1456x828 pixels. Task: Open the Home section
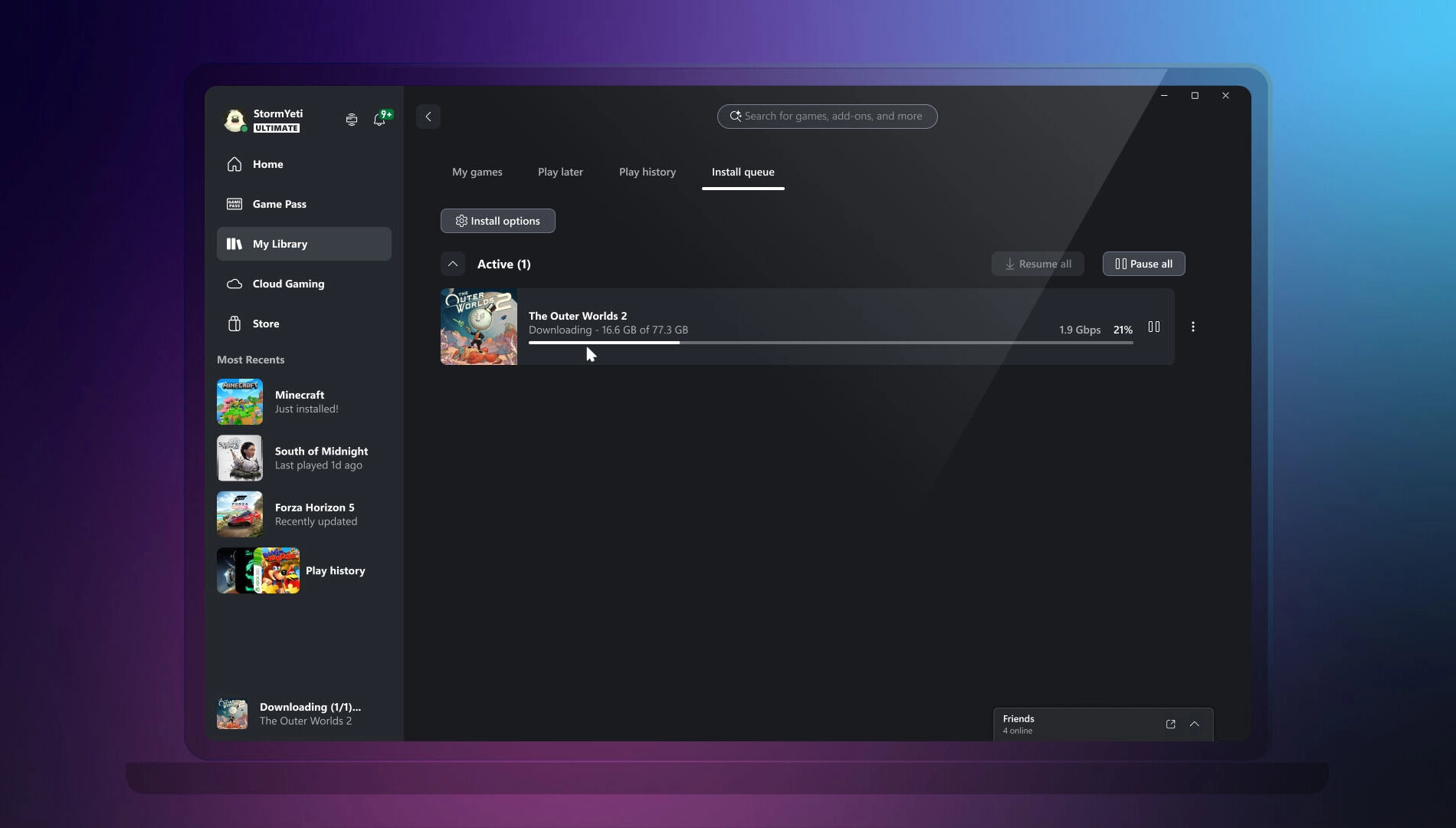click(267, 163)
